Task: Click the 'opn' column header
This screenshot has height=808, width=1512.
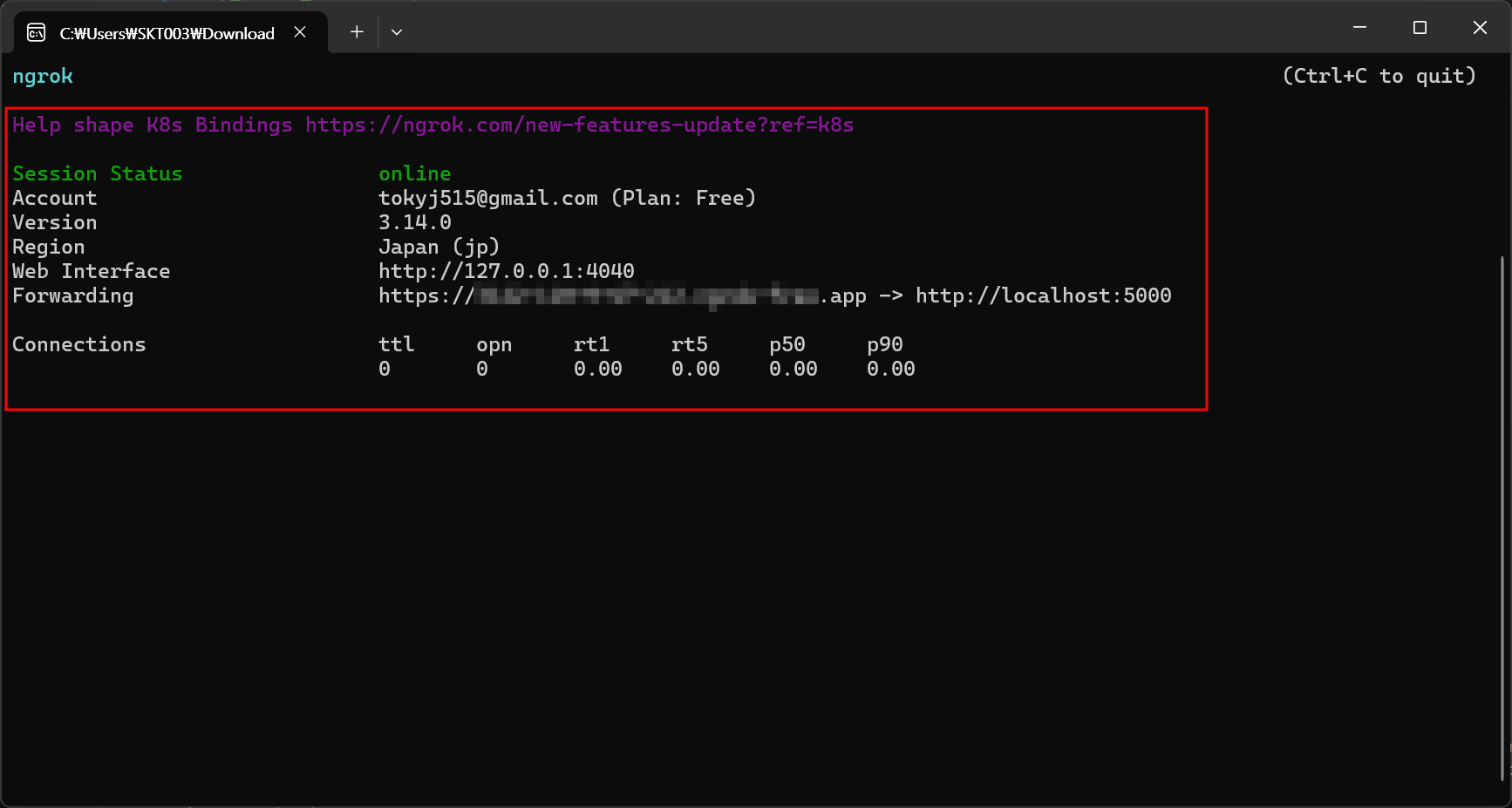Action: (494, 345)
